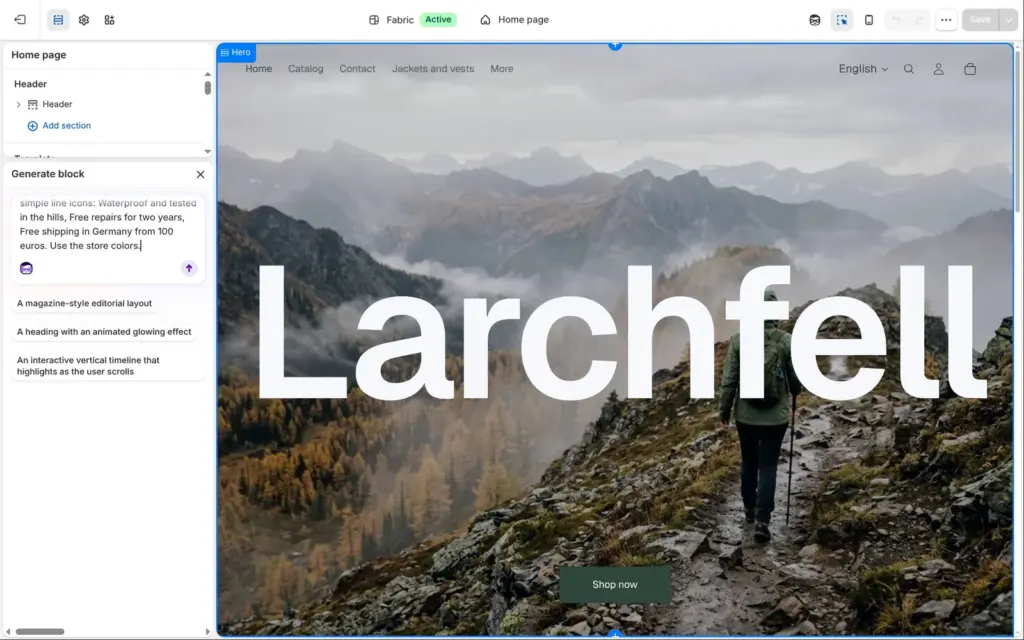Click the Catalog nav link in preview
The width and height of the screenshot is (1024, 640).
[x=306, y=69]
